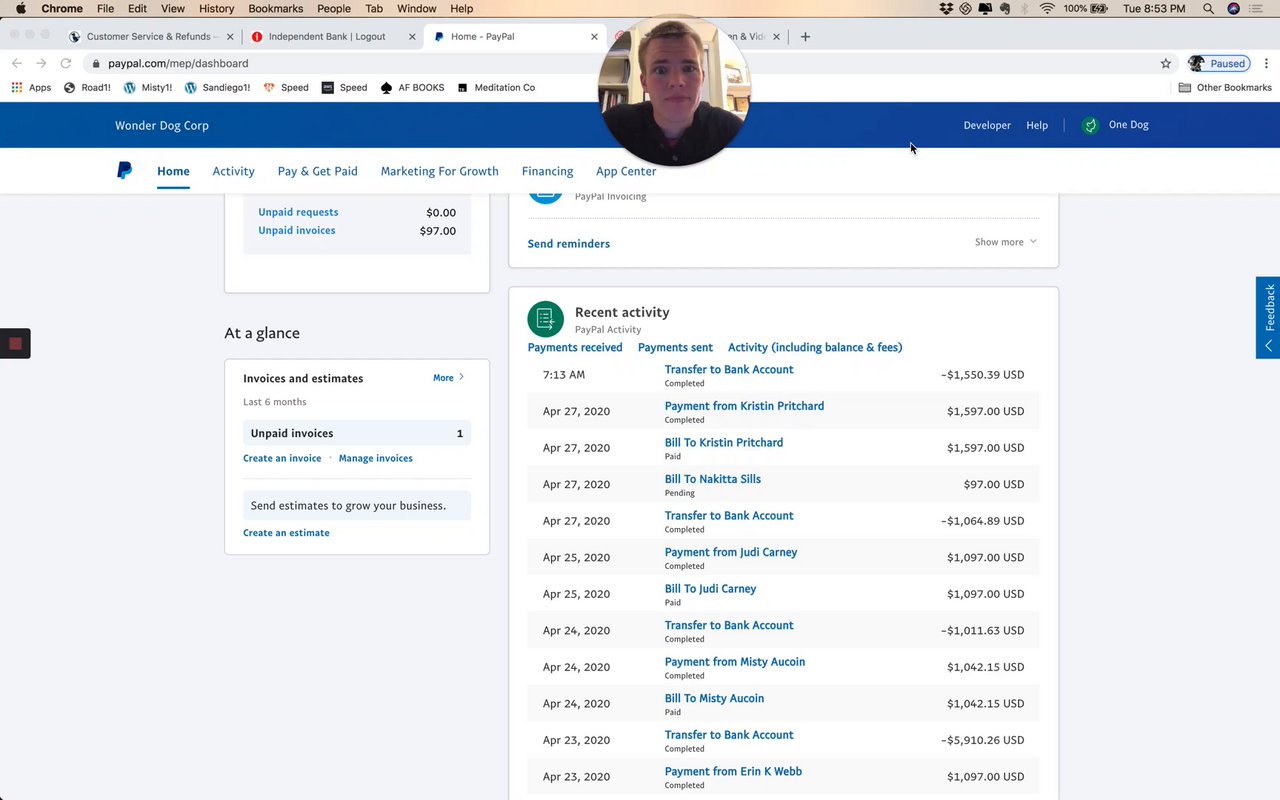Image resolution: width=1280 pixels, height=800 pixels.
Task: Open Bill To Misty Aucoin
Action: pos(714,698)
